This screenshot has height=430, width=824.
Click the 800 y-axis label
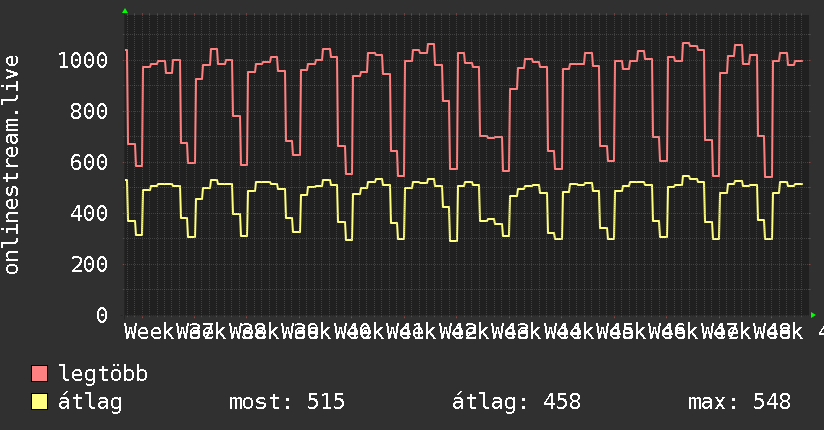pyautogui.click(x=89, y=111)
